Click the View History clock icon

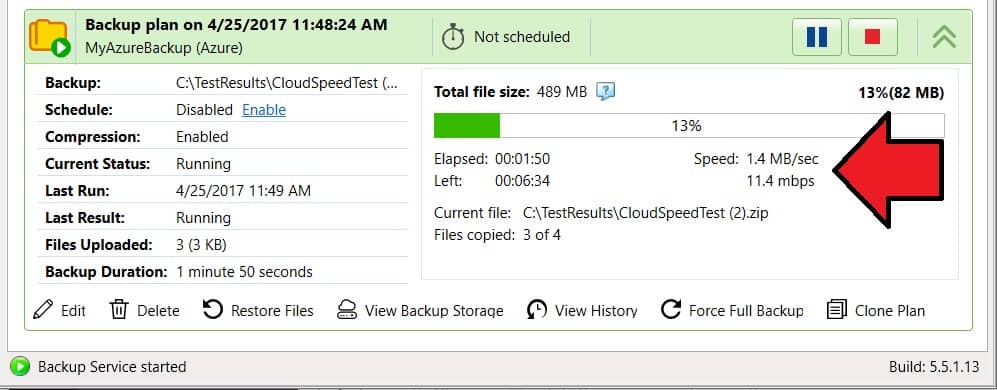pos(537,310)
